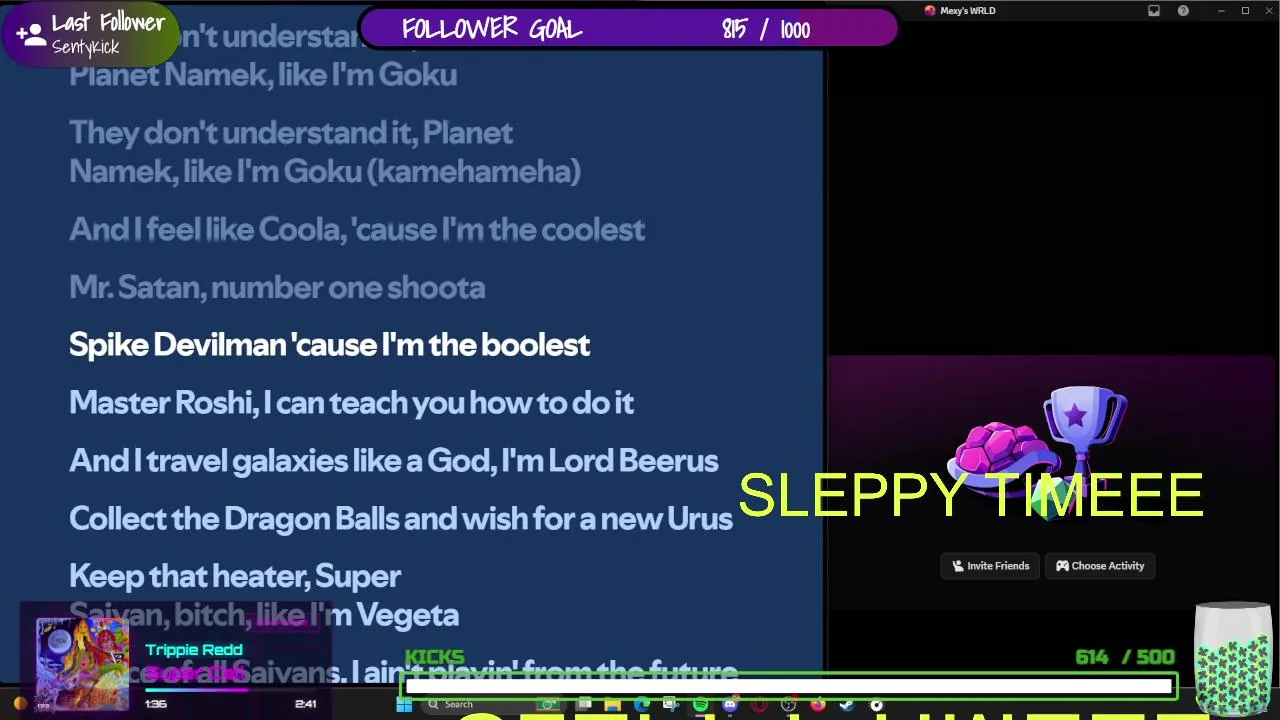1280x720 pixels.
Task: Click last follower name Sentykick
Action: pyautogui.click(x=85, y=47)
